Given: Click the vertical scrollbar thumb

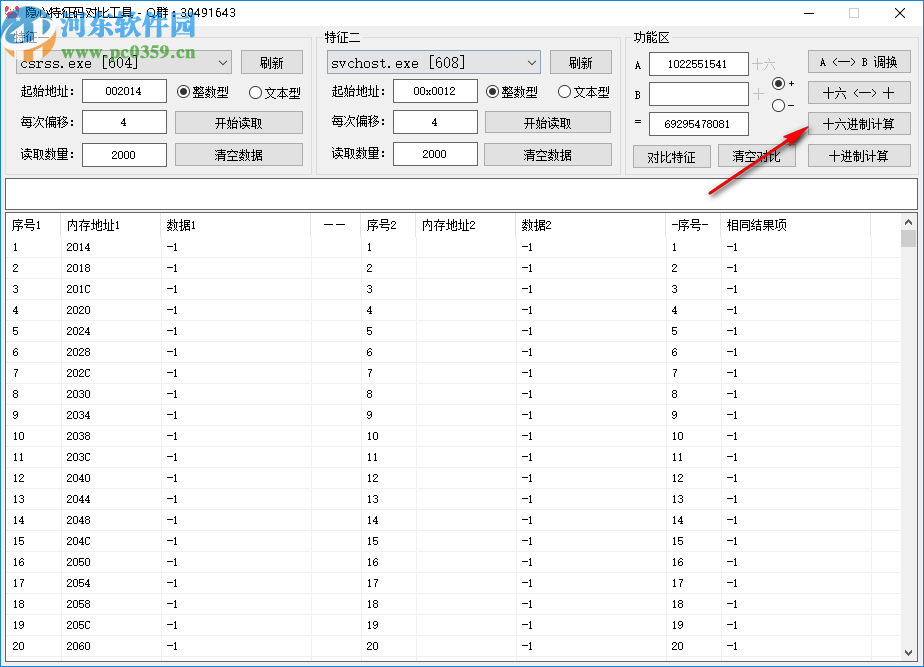Looking at the screenshot, I should 908,239.
